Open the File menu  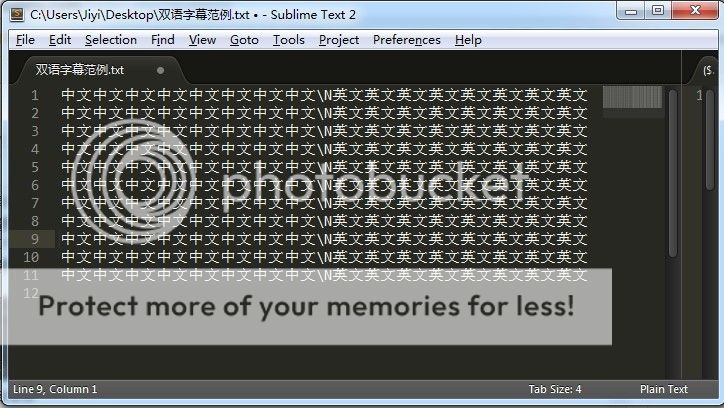click(25, 40)
